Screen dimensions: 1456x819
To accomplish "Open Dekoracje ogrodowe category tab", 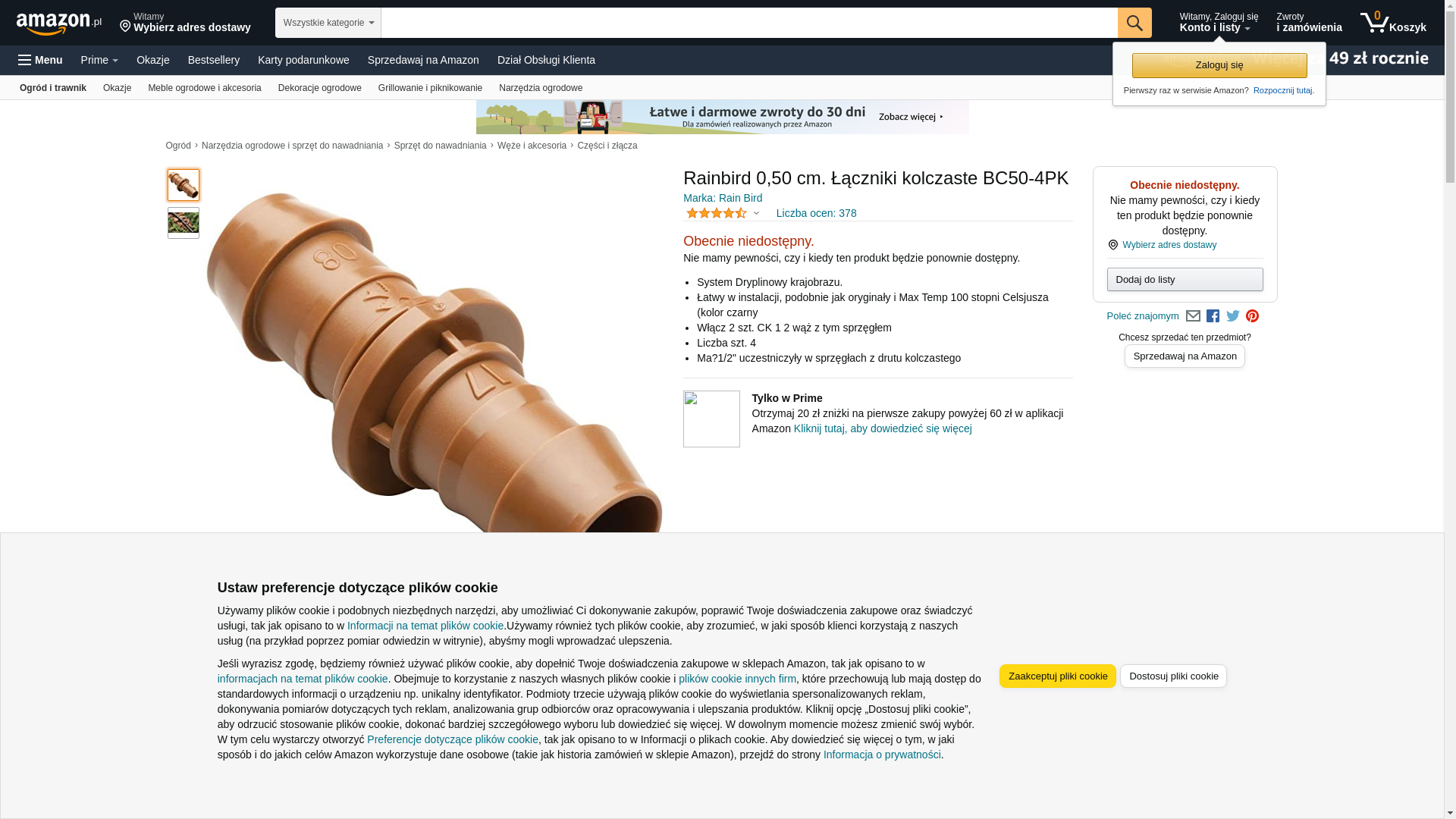I will click(320, 88).
